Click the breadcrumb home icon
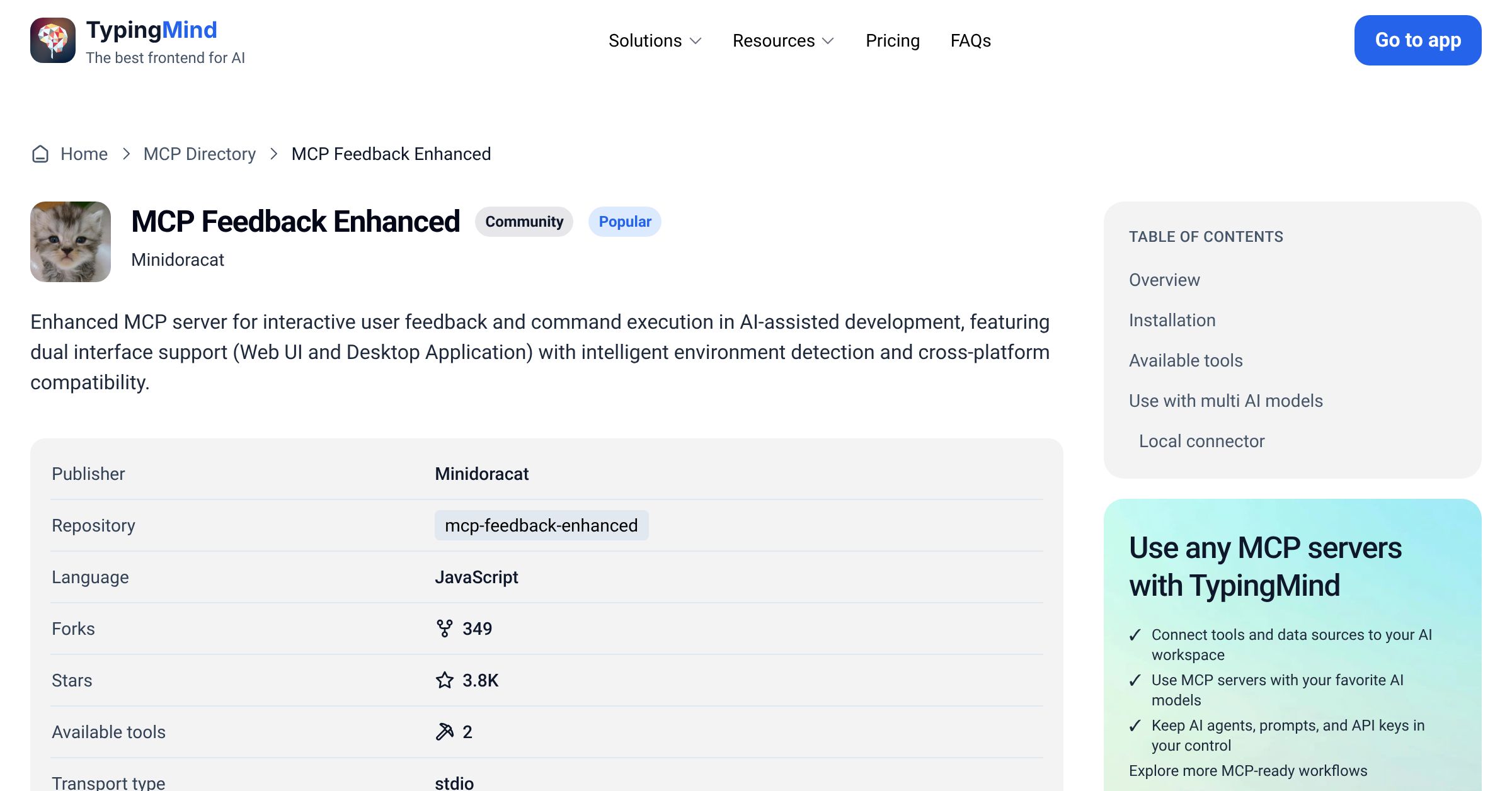Viewport: 1512px width, 791px height. click(x=40, y=154)
